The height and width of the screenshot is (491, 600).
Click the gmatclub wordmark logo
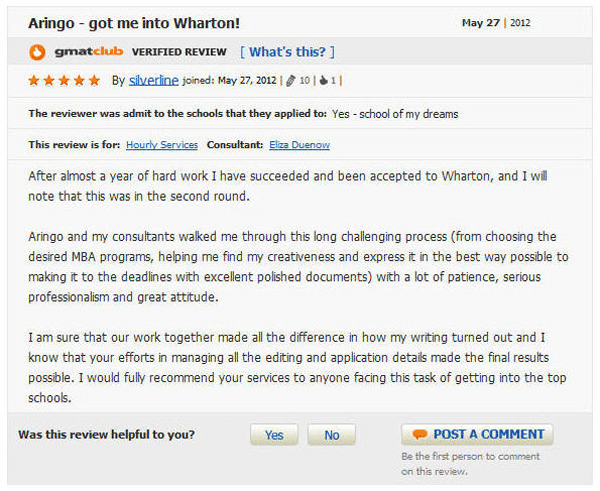pyautogui.click(x=89, y=51)
